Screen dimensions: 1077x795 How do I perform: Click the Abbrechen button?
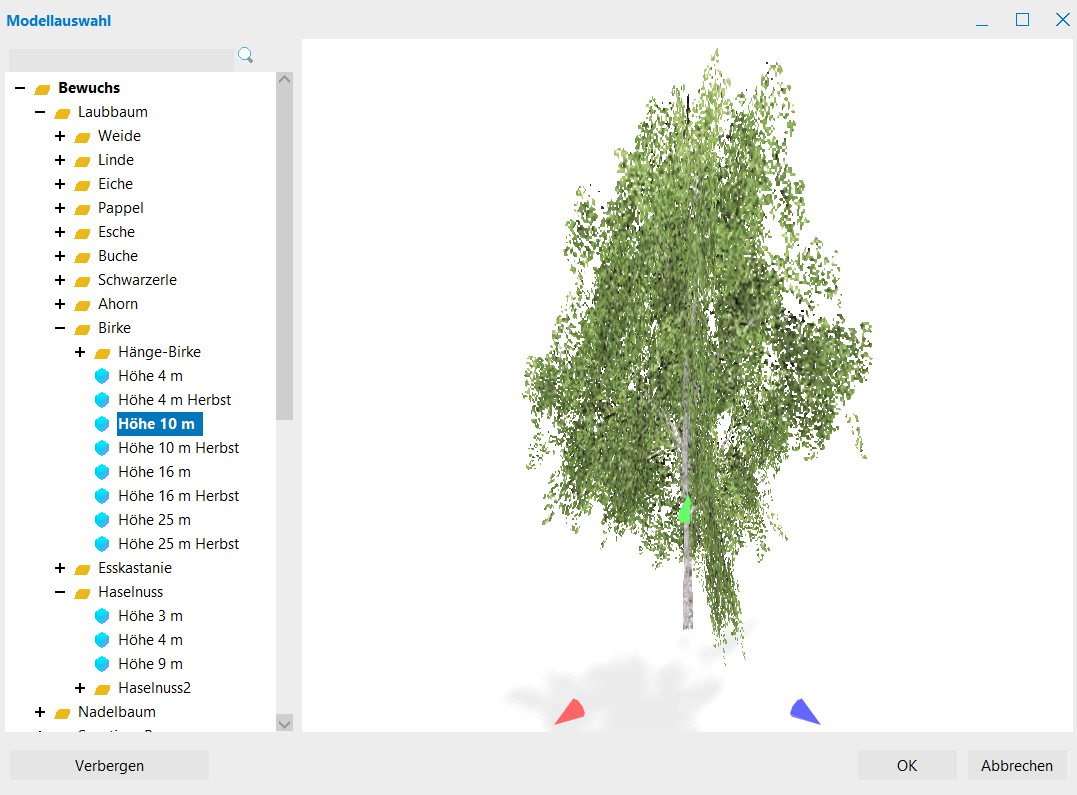[1016, 766]
